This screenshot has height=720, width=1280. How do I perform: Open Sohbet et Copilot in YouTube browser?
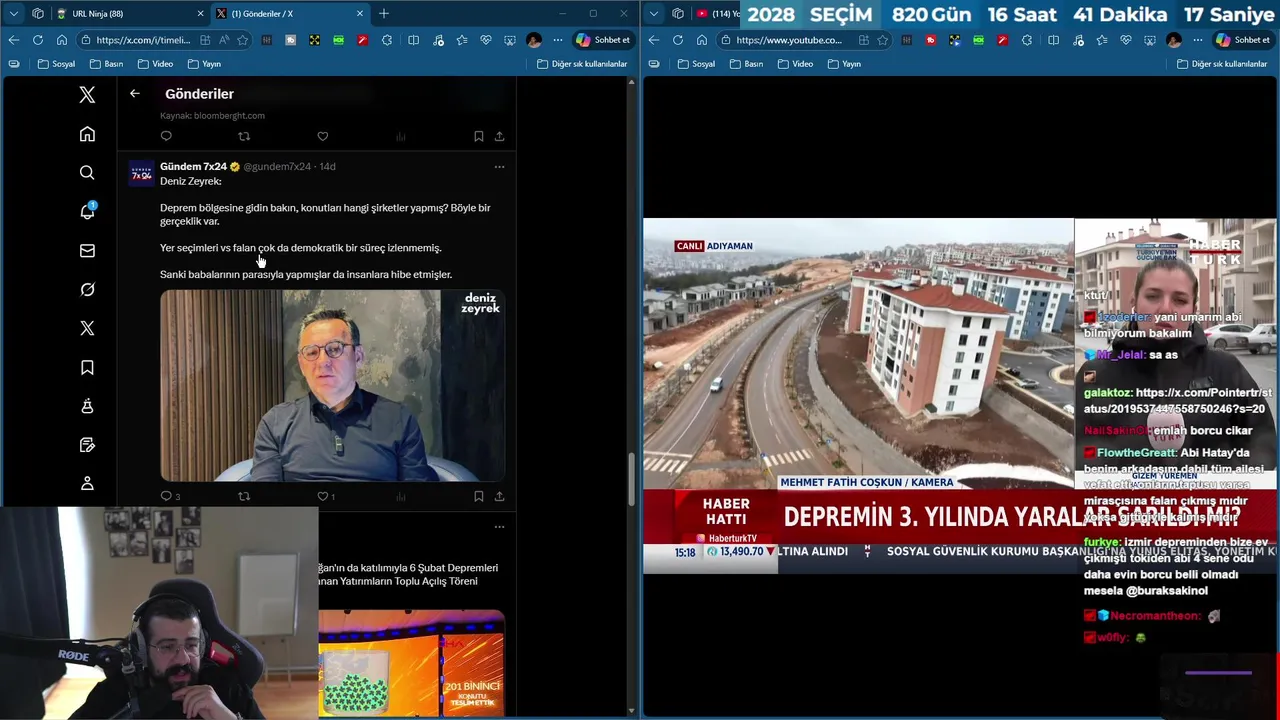[x=1242, y=40]
